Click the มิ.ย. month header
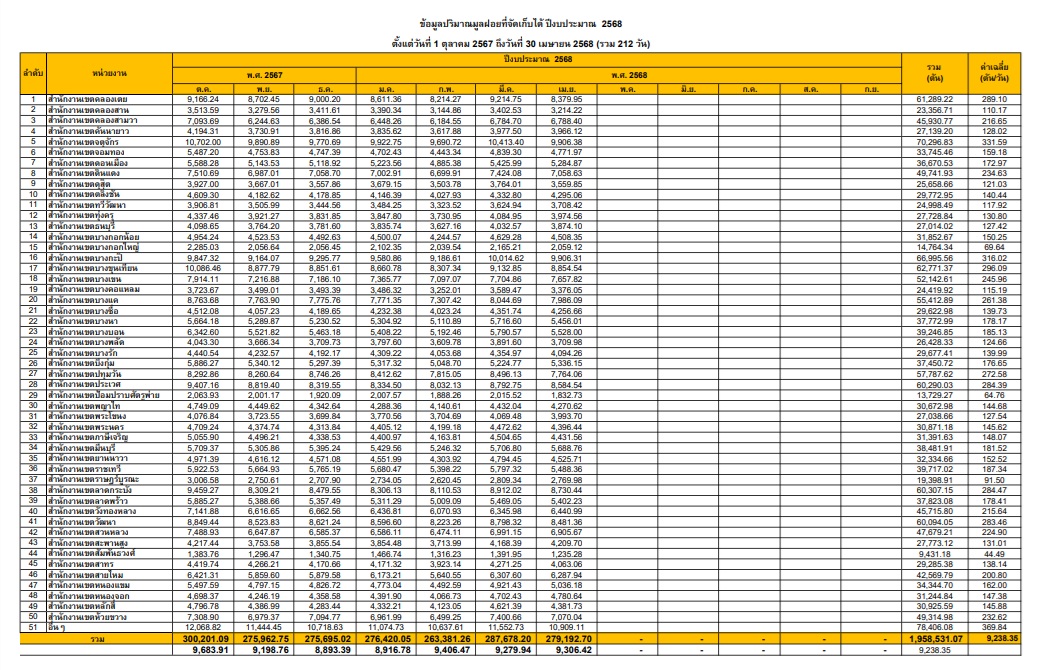The width and height of the screenshot is (1051, 670). pos(688,88)
